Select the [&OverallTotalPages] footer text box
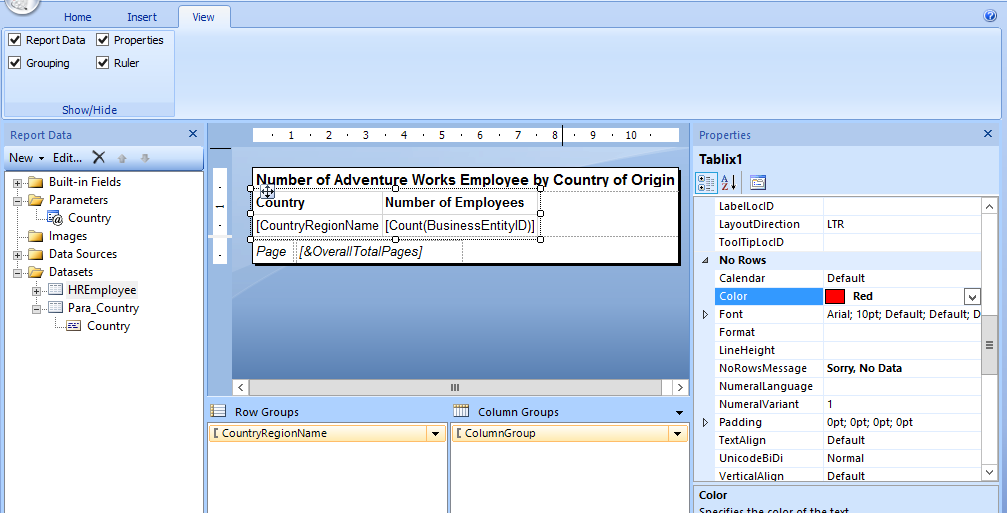Viewport: 1007px width, 513px height. coord(378,252)
